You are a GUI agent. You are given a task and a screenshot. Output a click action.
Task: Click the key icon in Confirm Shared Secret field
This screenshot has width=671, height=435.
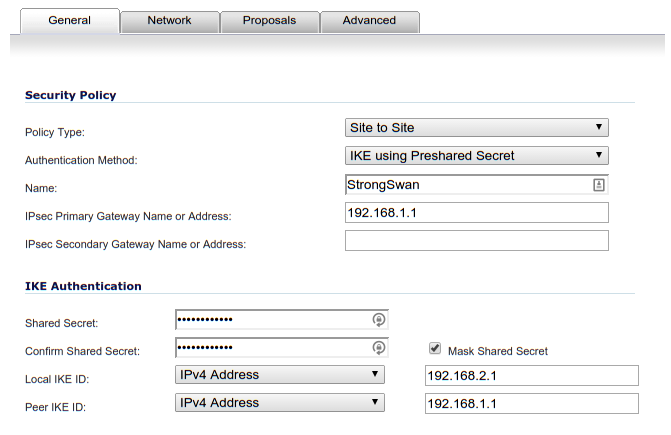[379, 348]
